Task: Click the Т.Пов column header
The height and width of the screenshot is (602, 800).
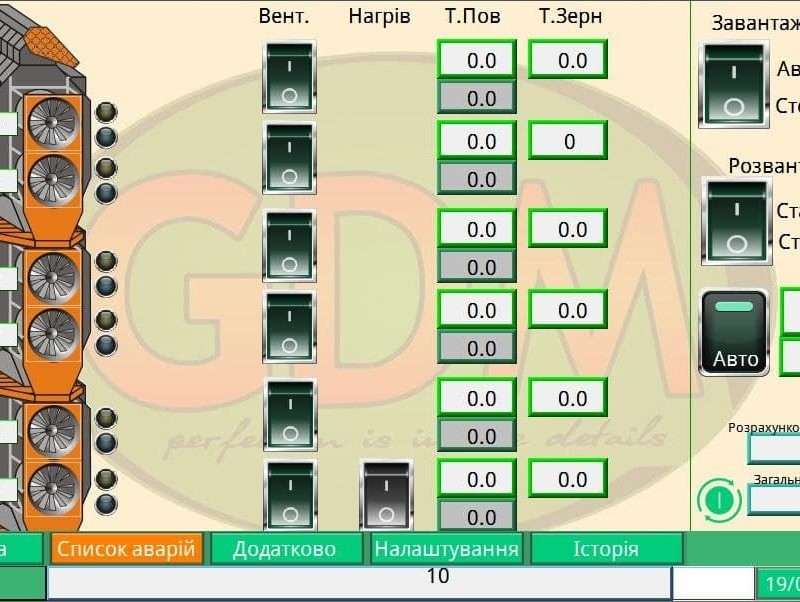Action: click(x=472, y=17)
